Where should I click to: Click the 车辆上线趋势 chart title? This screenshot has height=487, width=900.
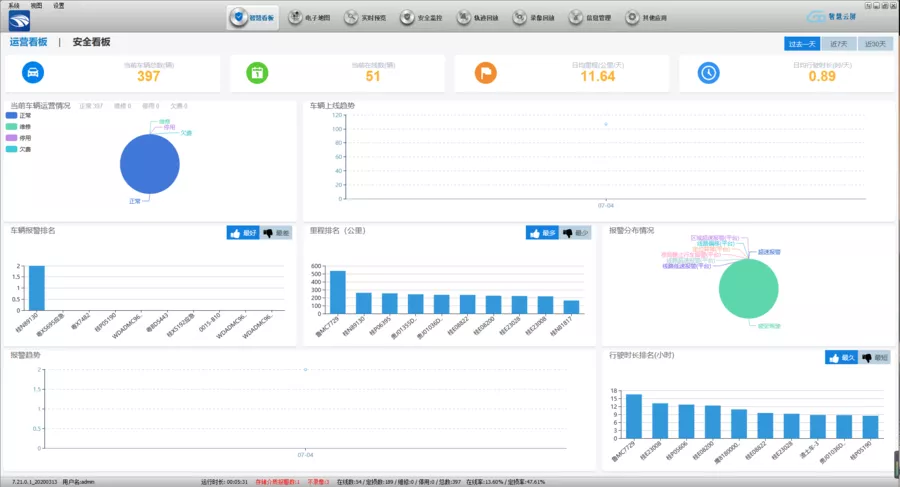332,106
